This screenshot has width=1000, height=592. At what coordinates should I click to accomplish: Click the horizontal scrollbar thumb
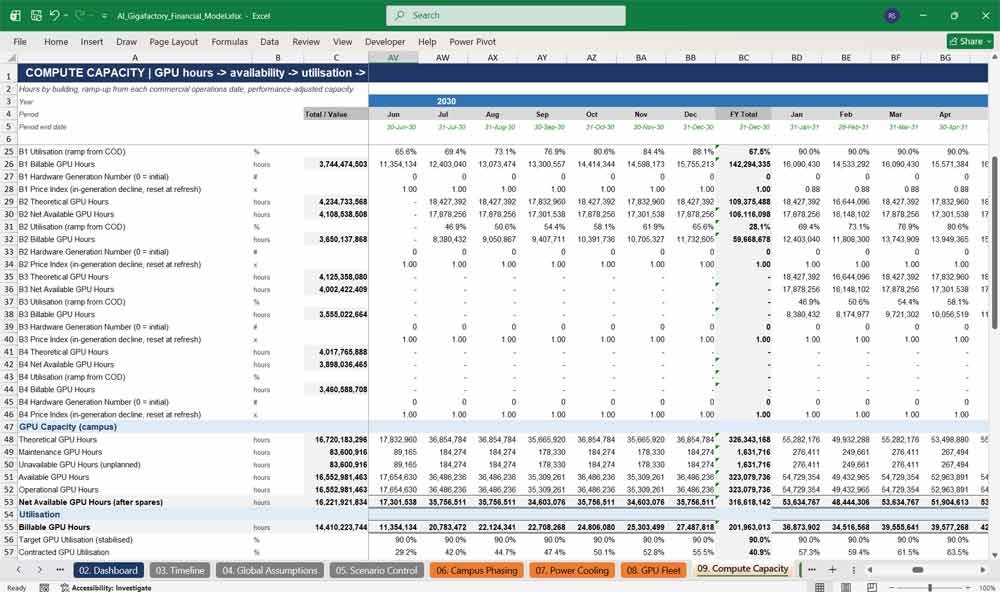(x=918, y=570)
